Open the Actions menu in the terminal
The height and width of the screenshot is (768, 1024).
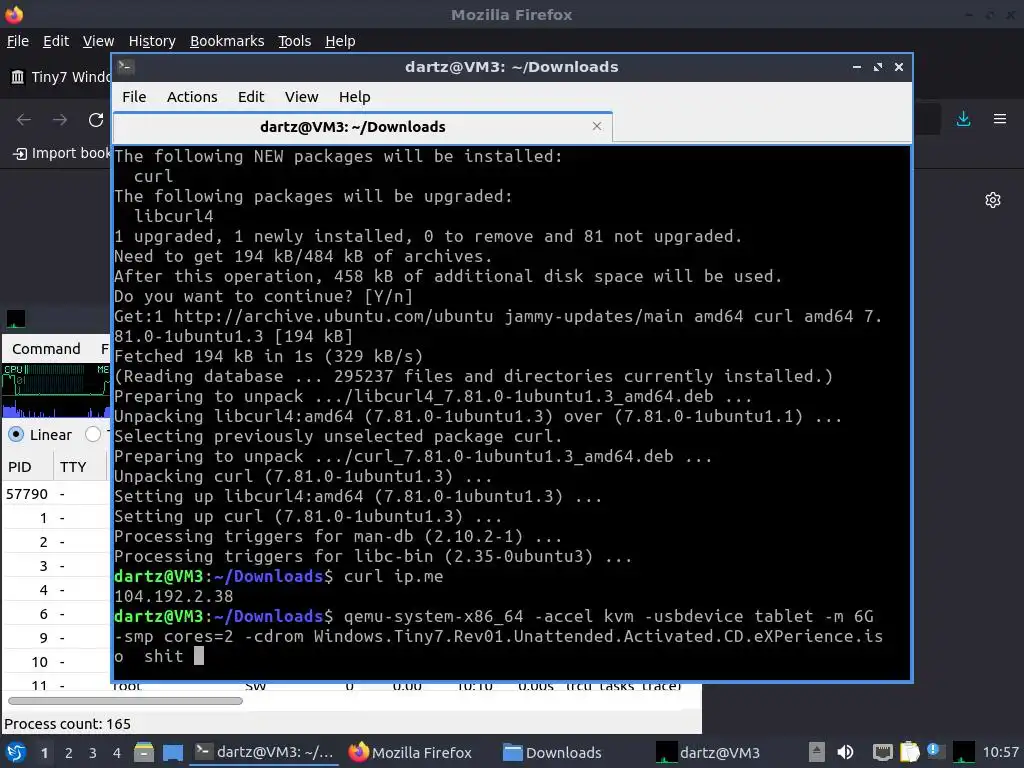192,97
